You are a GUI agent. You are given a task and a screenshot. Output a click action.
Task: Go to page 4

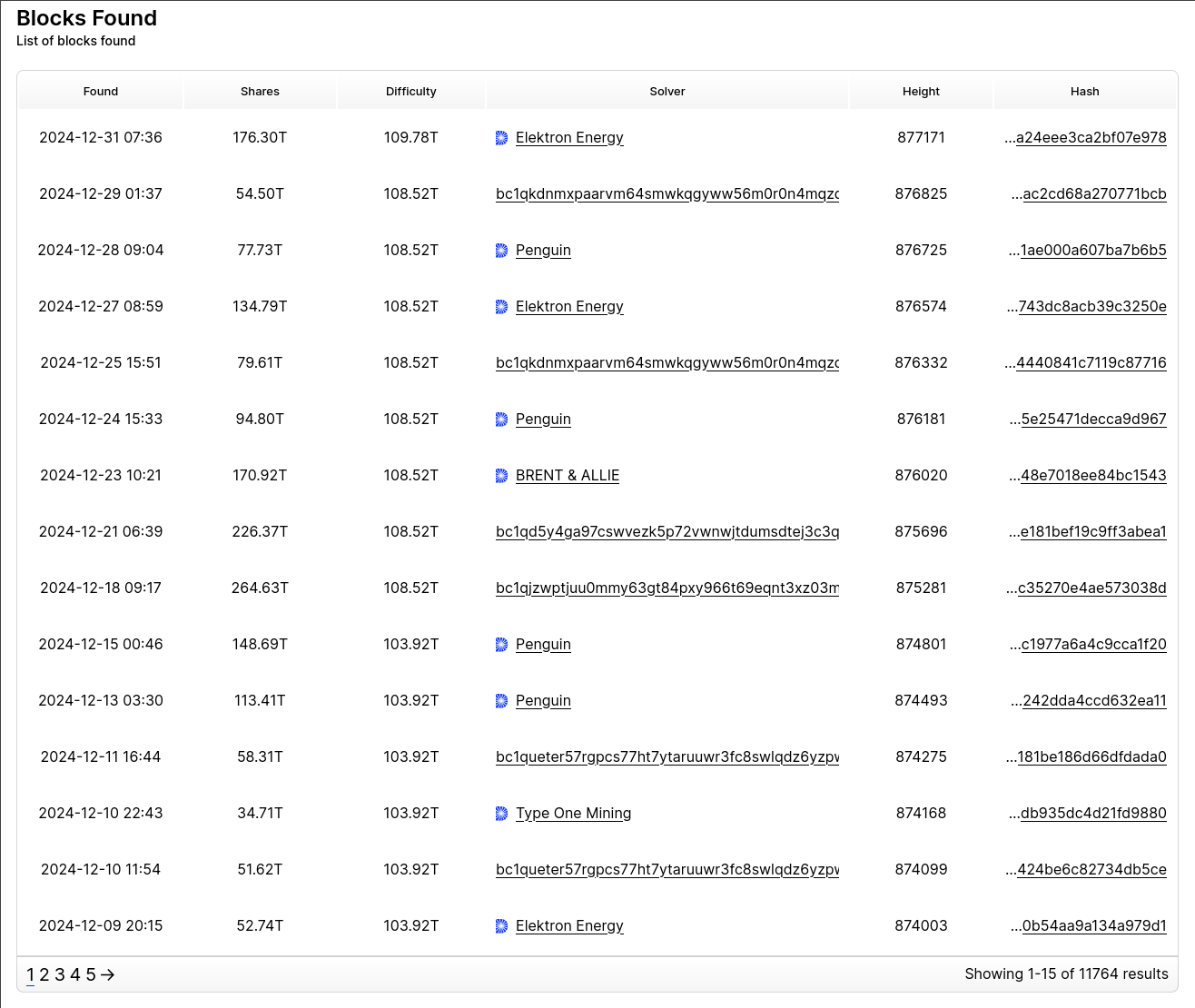(75, 974)
